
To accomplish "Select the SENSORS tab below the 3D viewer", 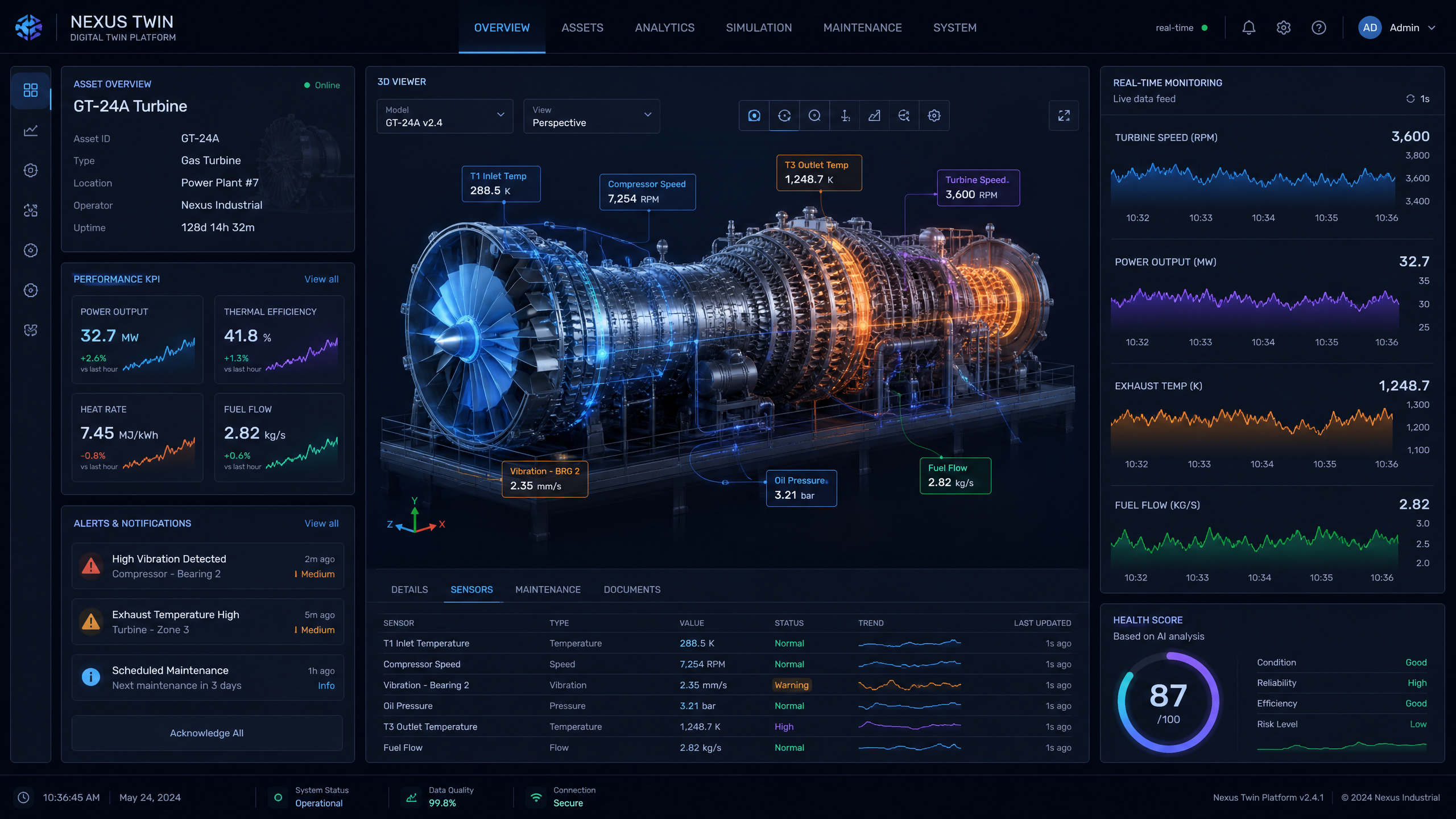I will (x=471, y=589).
